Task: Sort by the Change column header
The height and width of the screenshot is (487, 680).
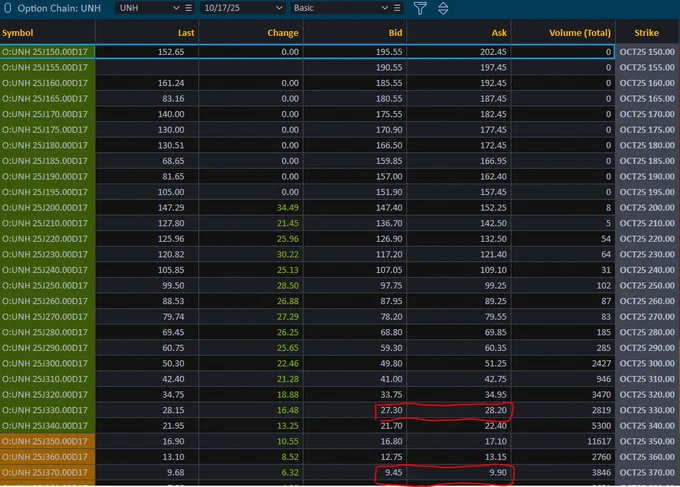Action: (x=283, y=33)
